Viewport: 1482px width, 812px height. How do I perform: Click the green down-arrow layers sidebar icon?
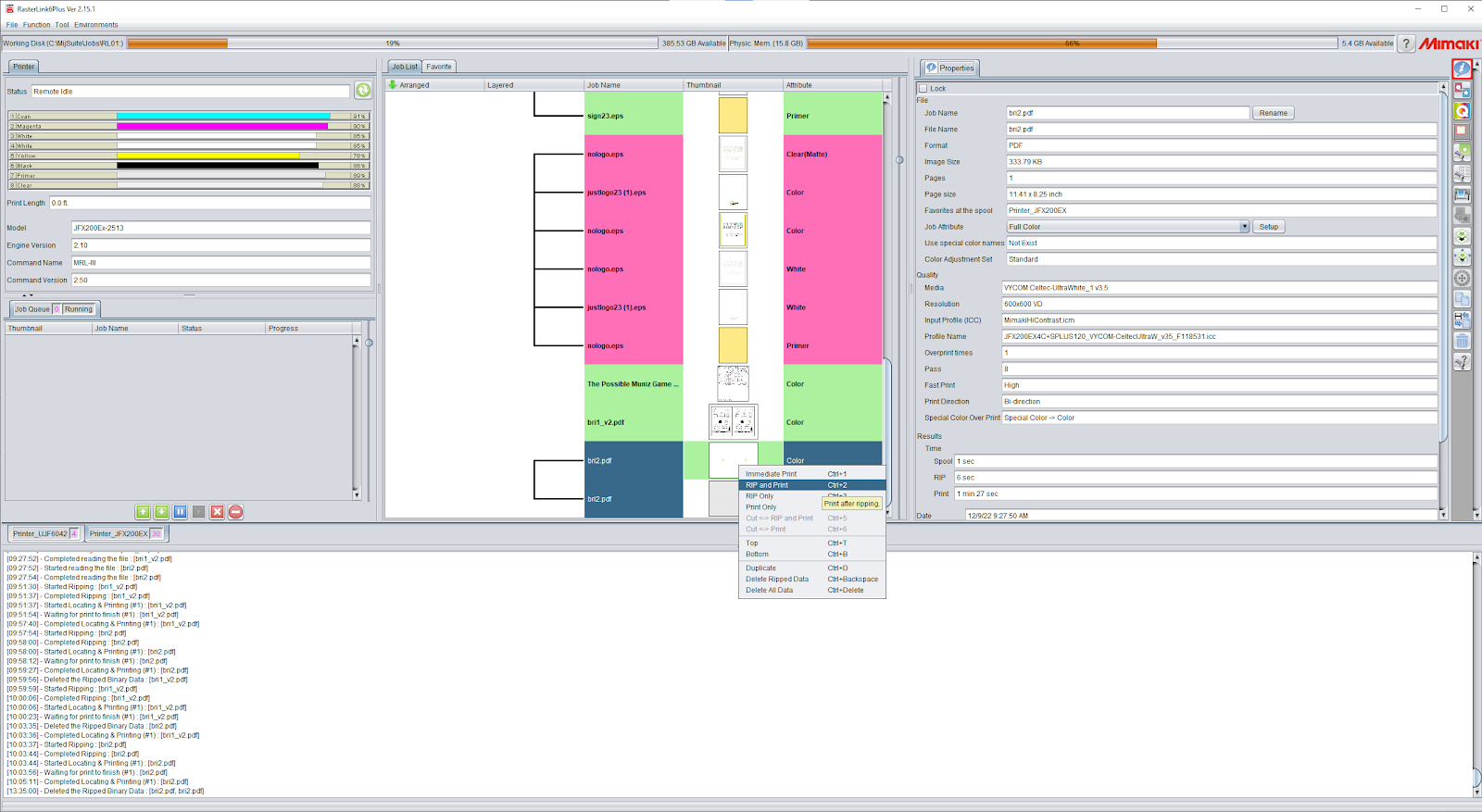tap(1462, 237)
